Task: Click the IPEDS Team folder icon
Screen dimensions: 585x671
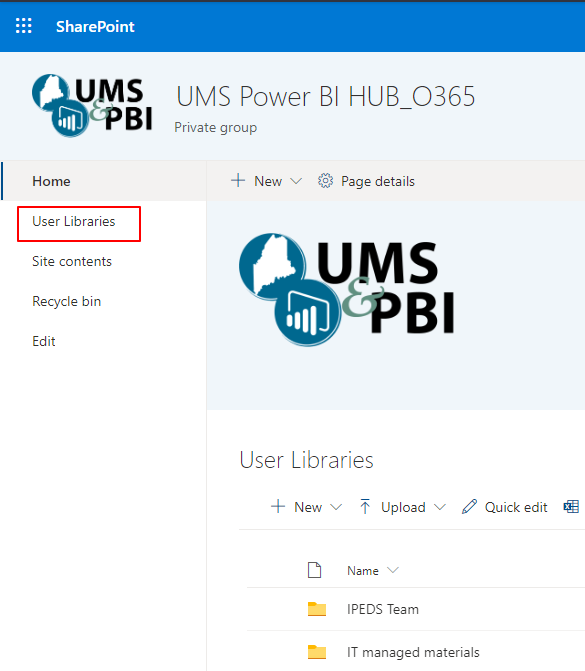Action: click(317, 609)
